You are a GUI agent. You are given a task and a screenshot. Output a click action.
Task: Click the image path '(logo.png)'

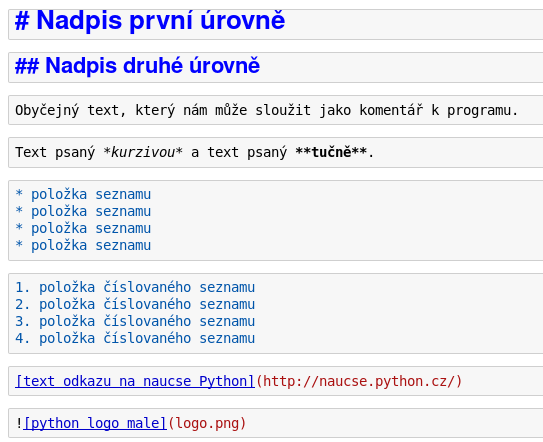point(207,424)
